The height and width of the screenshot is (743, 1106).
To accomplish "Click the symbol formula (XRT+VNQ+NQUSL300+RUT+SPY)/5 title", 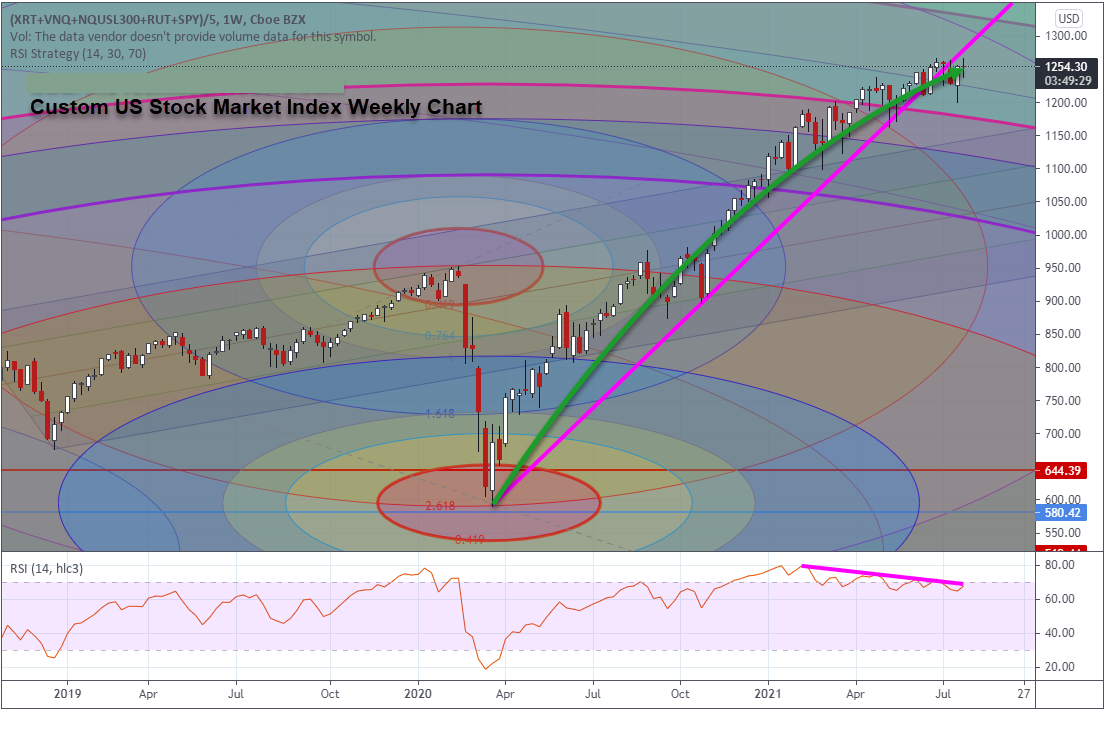I will point(158,19).
